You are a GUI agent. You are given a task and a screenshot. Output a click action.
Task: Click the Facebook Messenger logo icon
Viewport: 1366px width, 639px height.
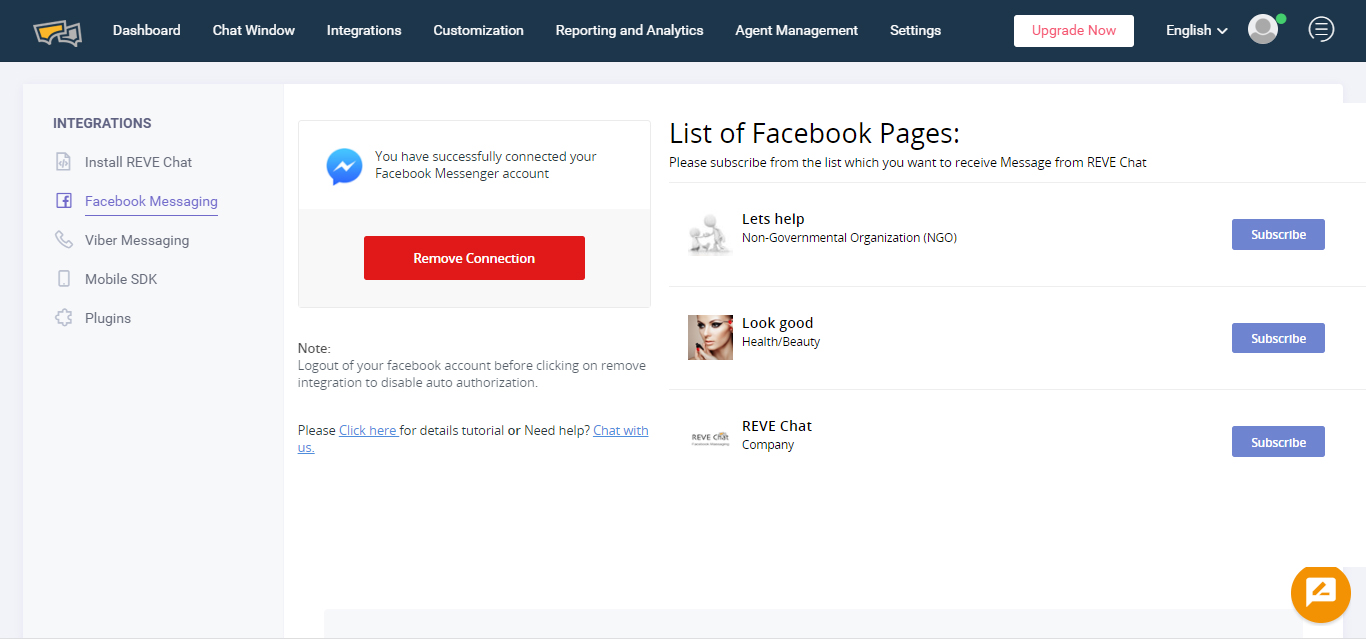click(x=345, y=167)
